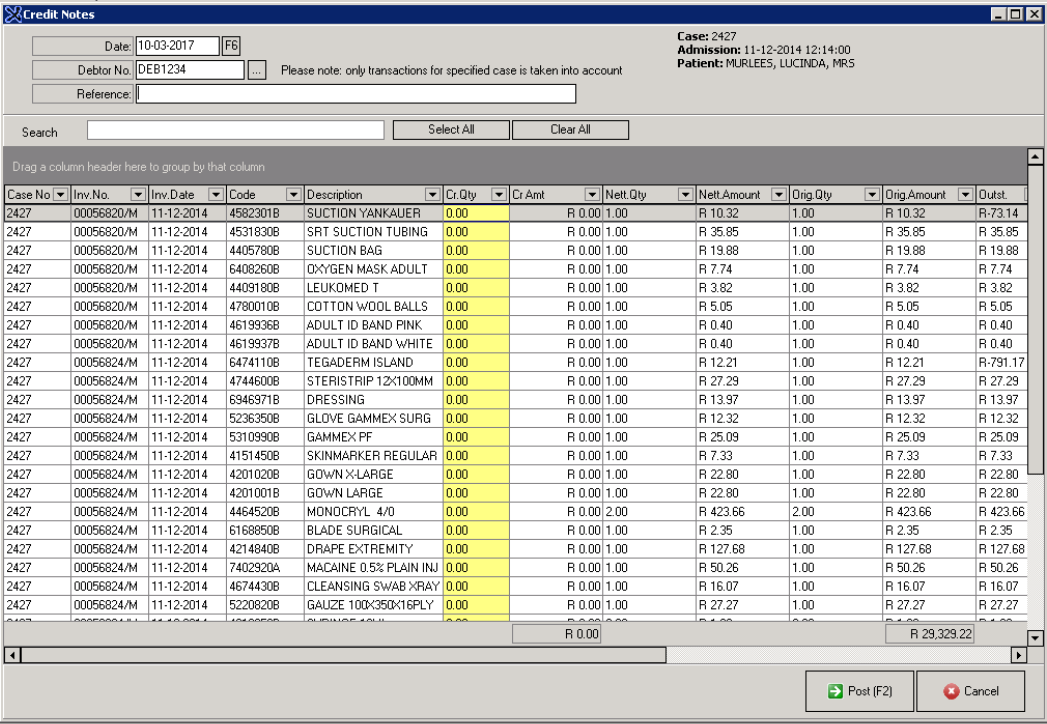1047x724 pixels.
Task: Clear selections with the Clear All button
Action: 570,129
